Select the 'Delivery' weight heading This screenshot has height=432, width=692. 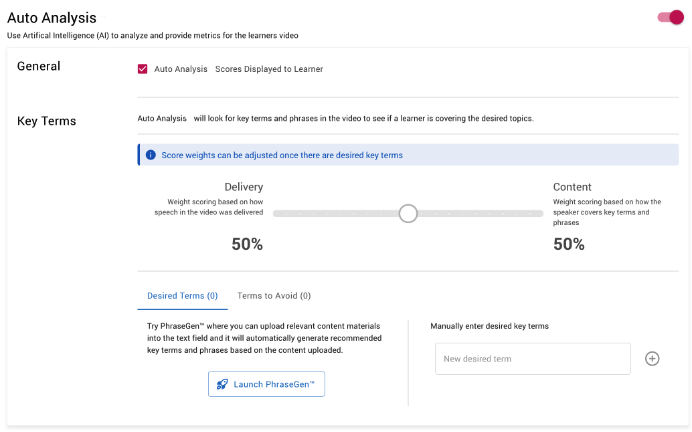[x=244, y=187]
